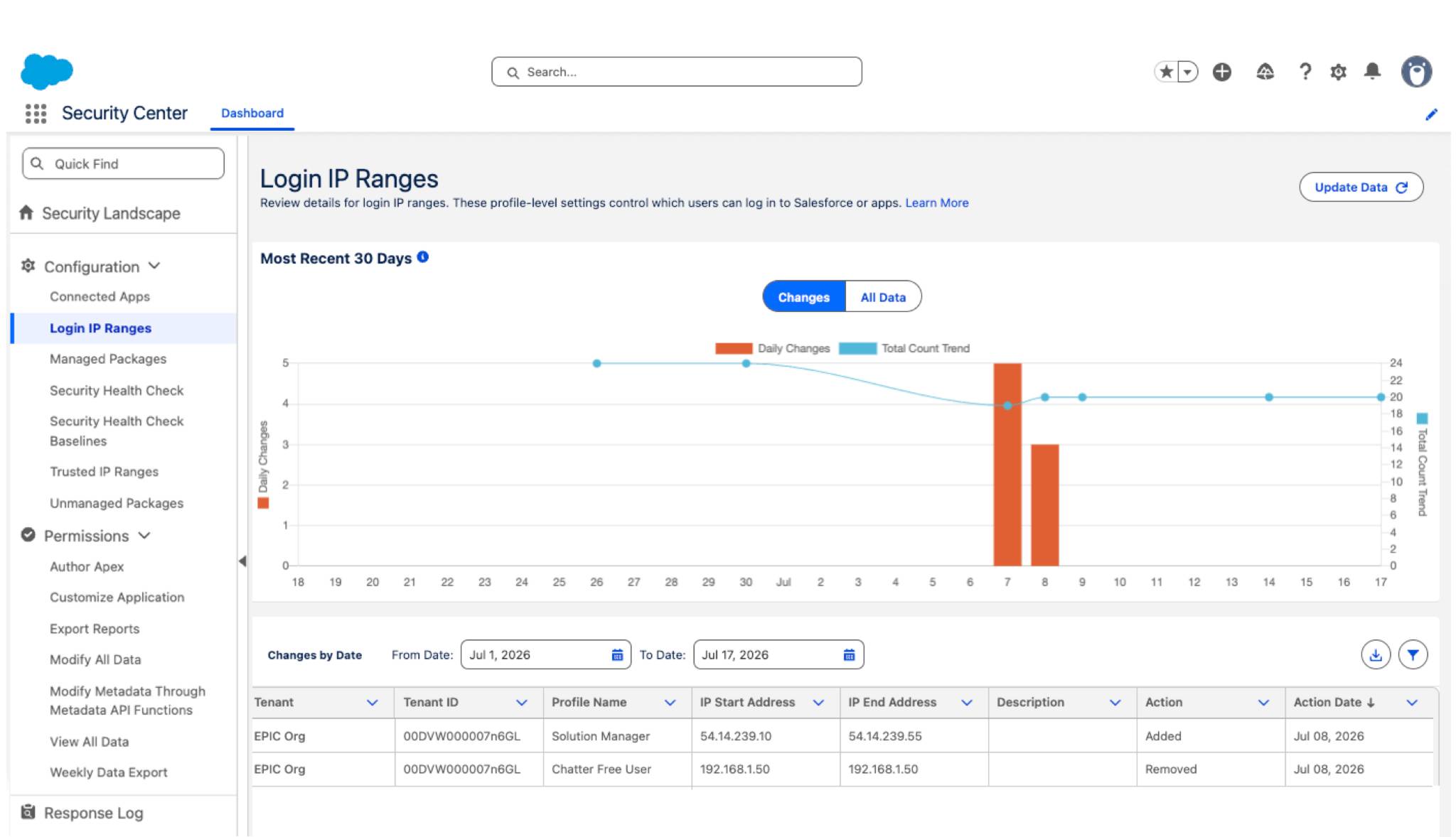Screen dimensions: 1456x837
Task: Open Author Apex permission page
Action: point(87,566)
